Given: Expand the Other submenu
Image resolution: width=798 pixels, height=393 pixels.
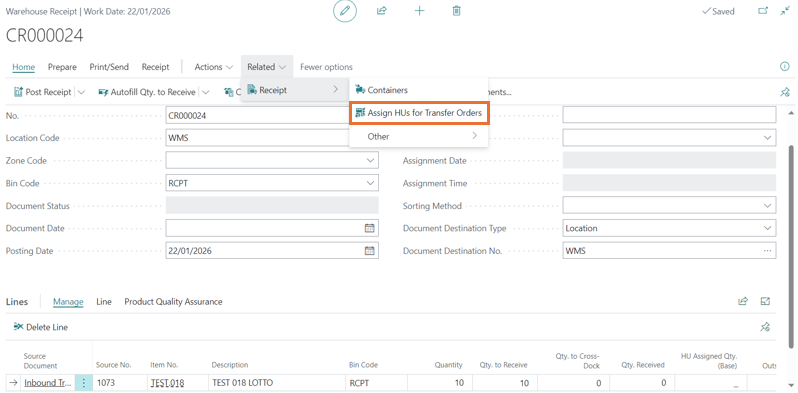Looking at the screenshot, I should (x=418, y=136).
